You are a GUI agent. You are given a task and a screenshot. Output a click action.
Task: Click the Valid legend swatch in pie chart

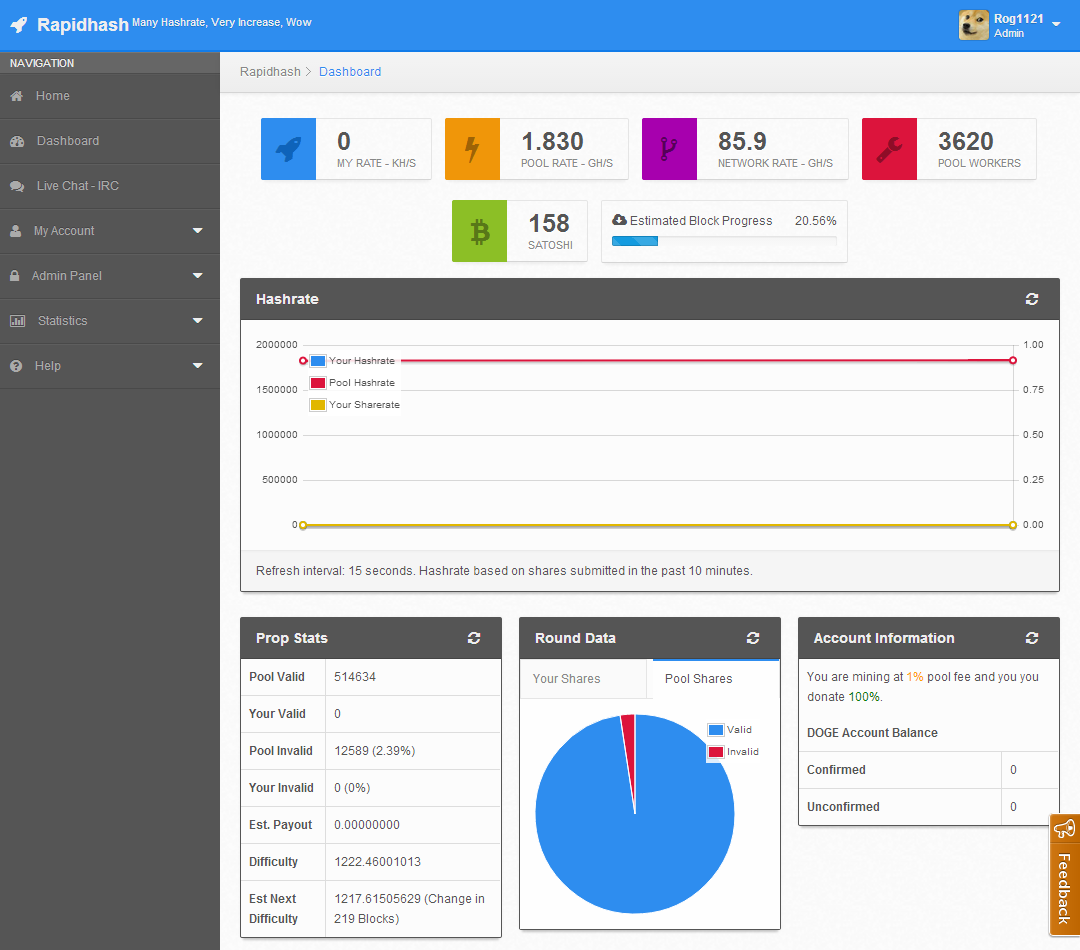click(x=716, y=730)
